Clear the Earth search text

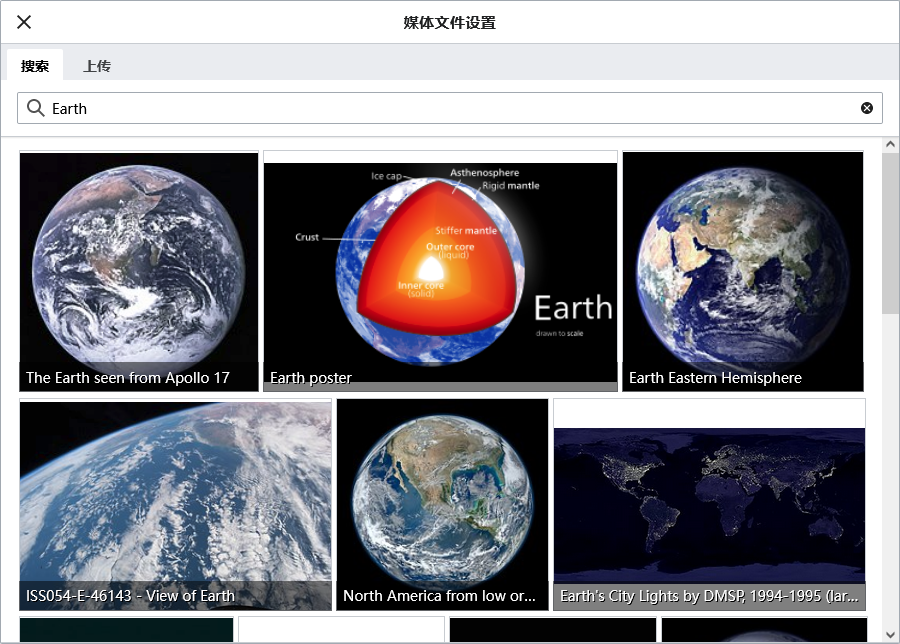pyautogui.click(x=867, y=108)
